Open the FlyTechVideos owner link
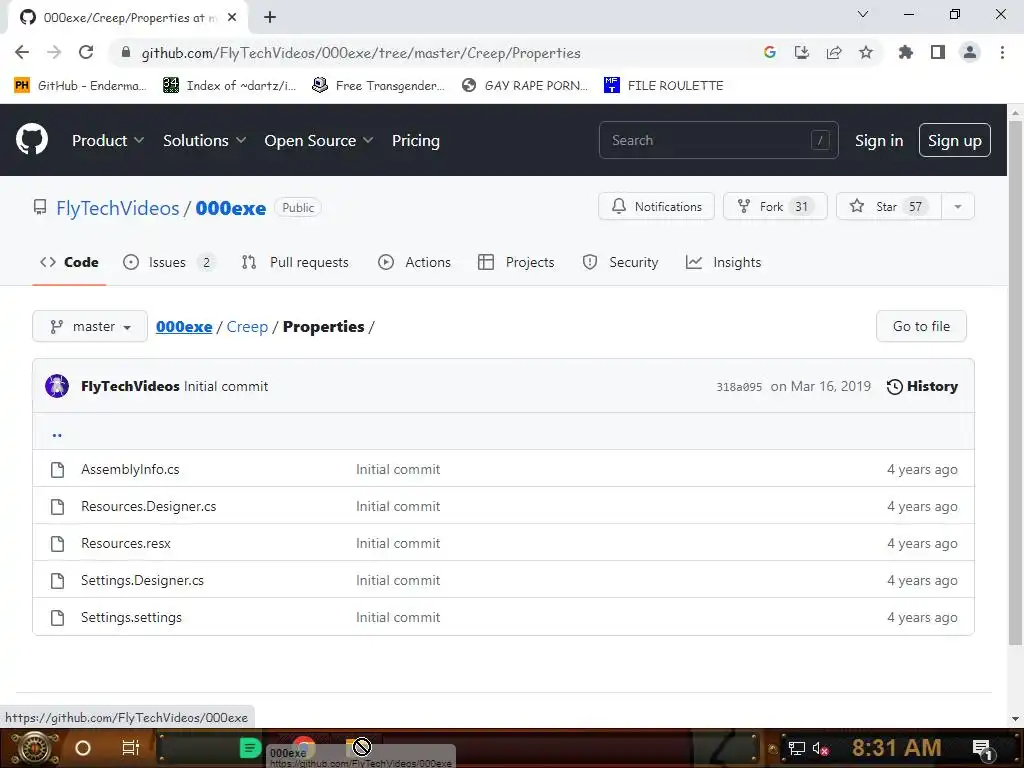 click(x=118, y=208)
